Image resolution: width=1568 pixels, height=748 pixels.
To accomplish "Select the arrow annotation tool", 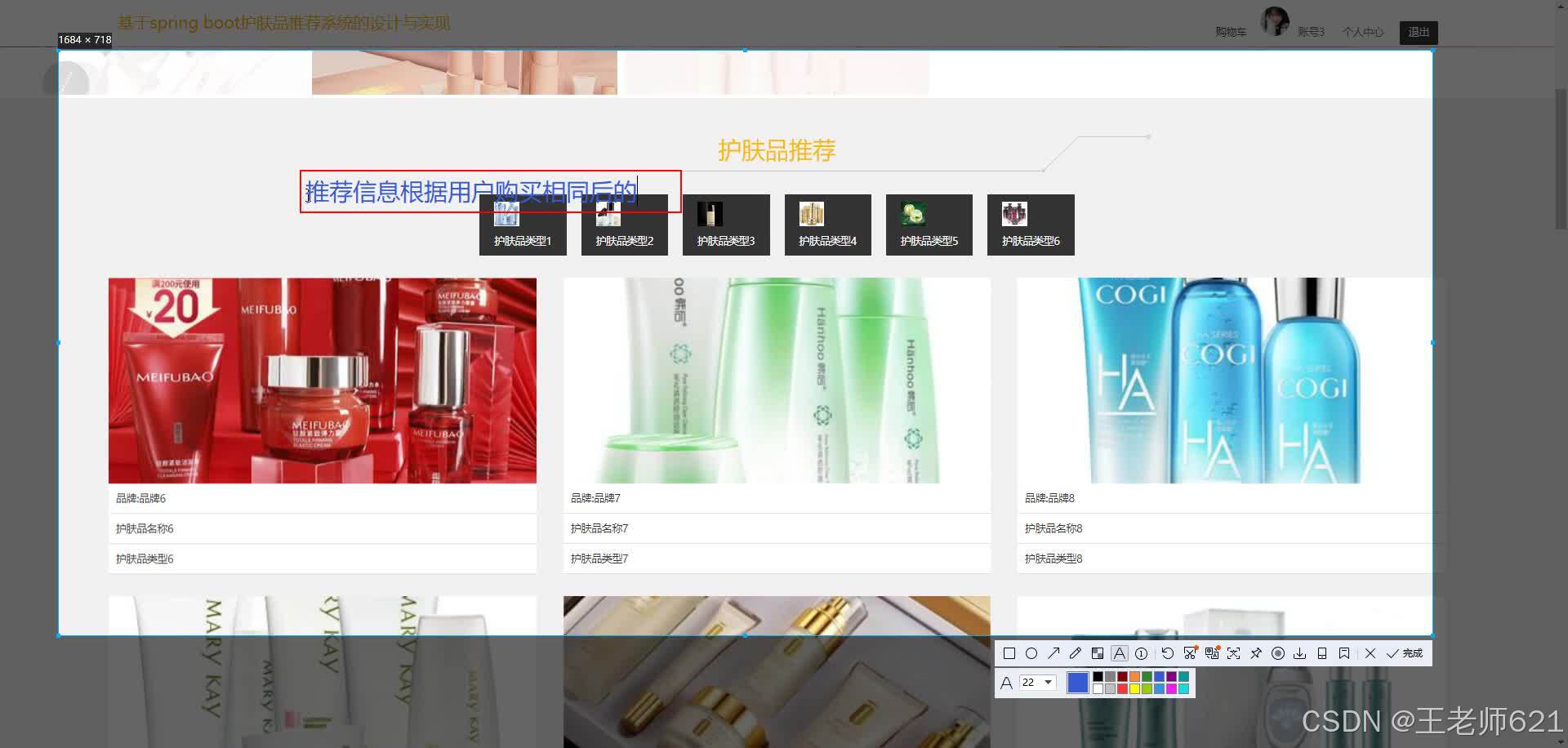I will tap(1053, 653).
